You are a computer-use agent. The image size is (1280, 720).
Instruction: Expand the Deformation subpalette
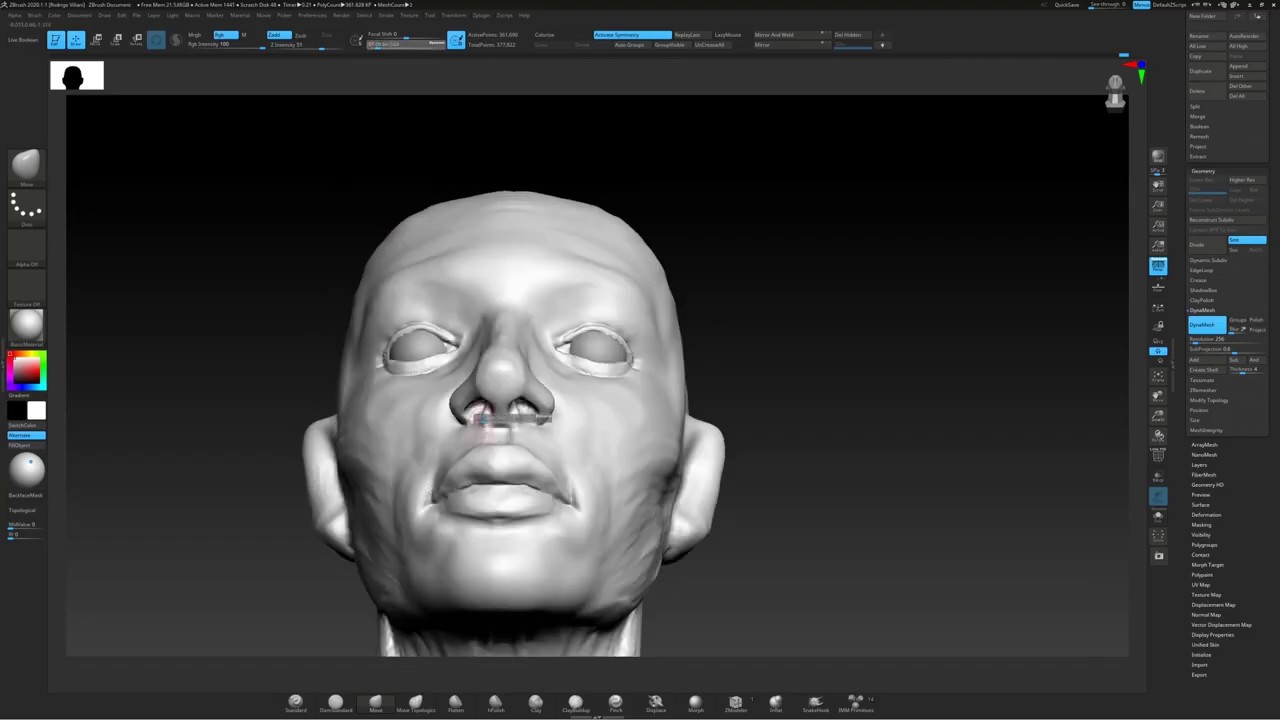1206,515
